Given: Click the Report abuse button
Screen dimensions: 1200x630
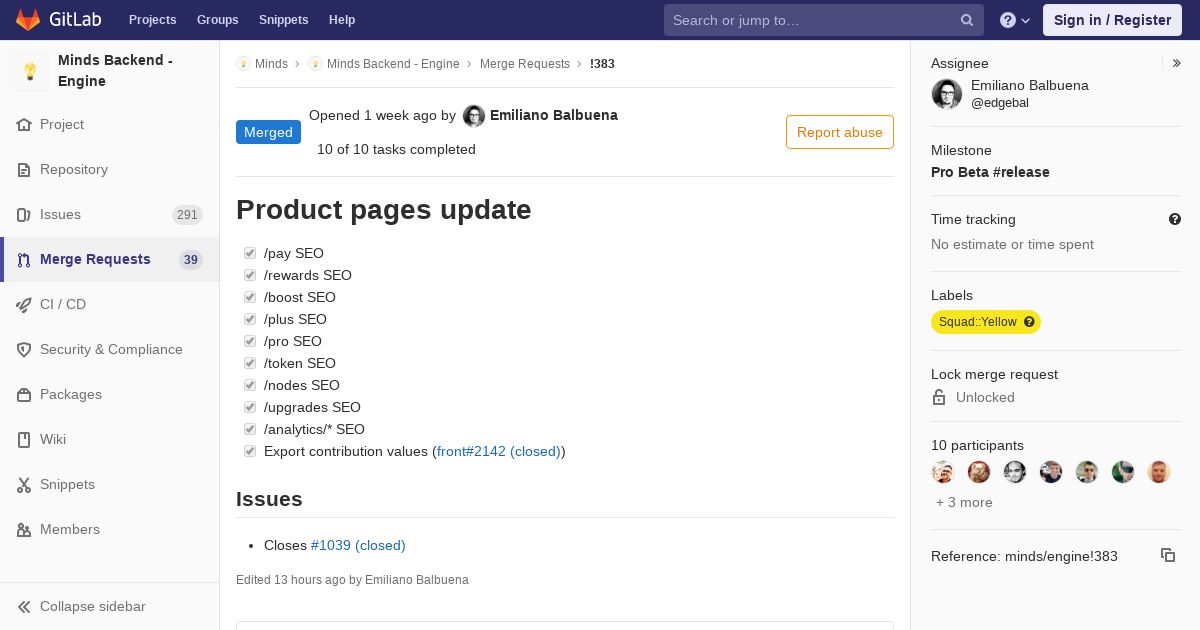Looking at the screenshot, I should (x=840, y=132).
